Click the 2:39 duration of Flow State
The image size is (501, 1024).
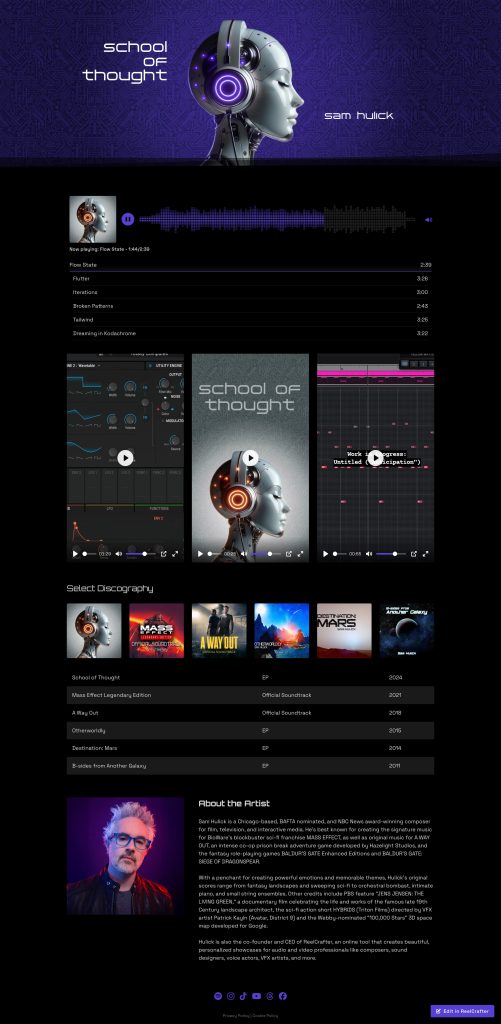click(x=425, y=265)
